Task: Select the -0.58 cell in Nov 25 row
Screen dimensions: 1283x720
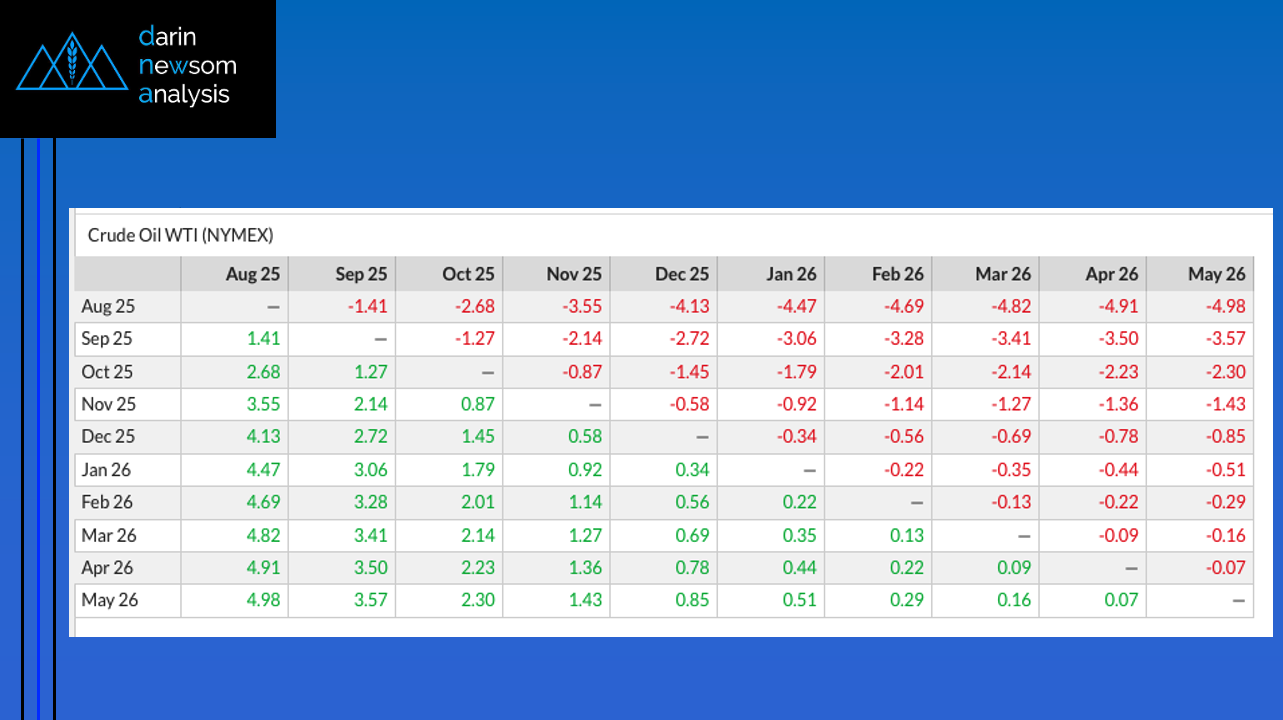Action: (x=689, y=405)
